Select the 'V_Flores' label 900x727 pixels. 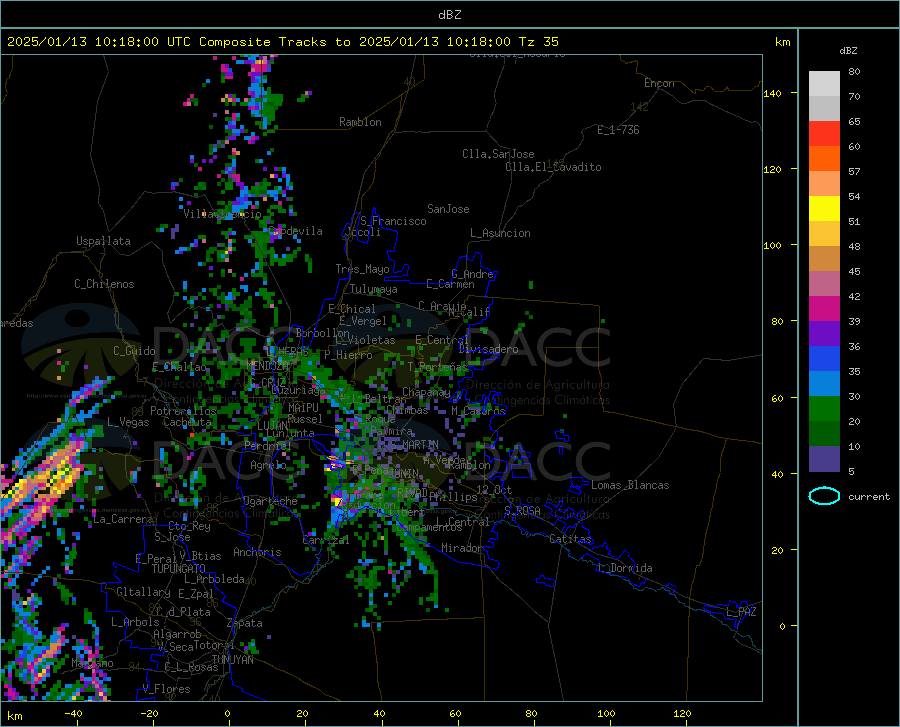(166, 689)
